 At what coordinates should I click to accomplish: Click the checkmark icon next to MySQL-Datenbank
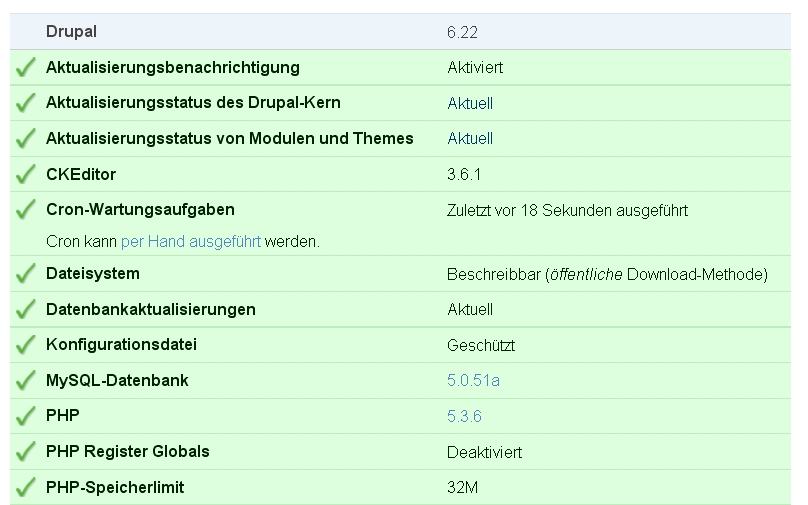[x=25, y=381]
